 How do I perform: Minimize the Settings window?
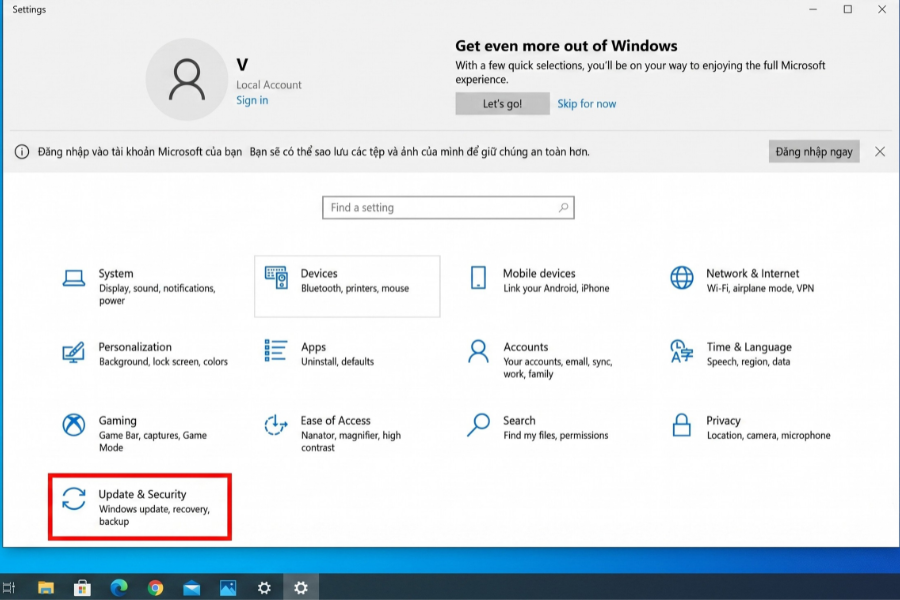(x=813, y=9)
